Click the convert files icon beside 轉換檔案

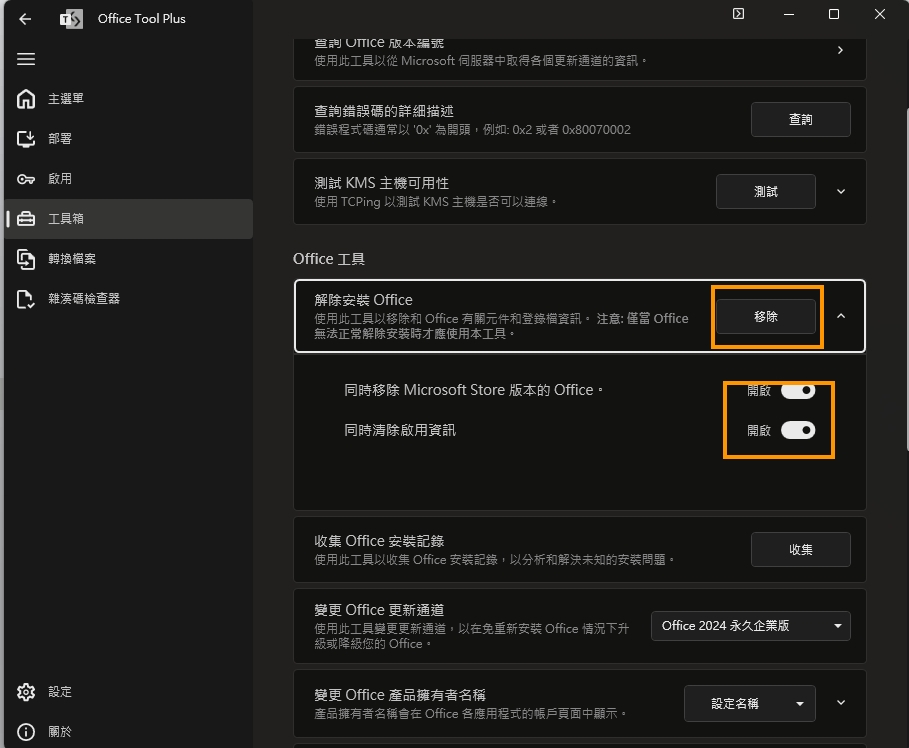pos(26,259)
